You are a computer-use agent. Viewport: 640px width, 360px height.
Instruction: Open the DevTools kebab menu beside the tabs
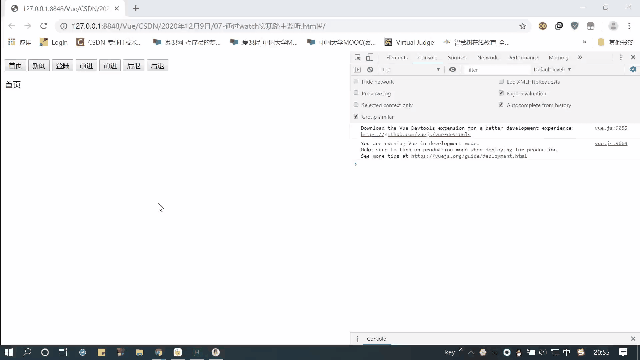[x=621, y=58]
